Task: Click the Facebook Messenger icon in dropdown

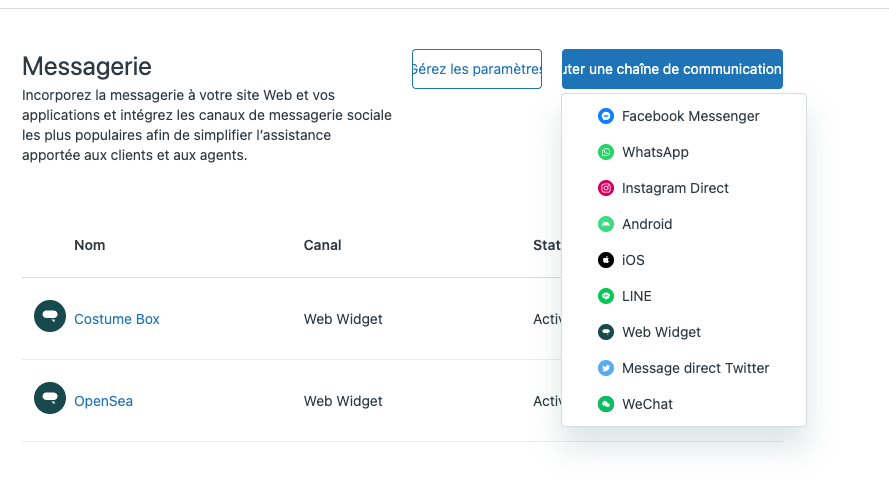Action: tap(606, 116)
